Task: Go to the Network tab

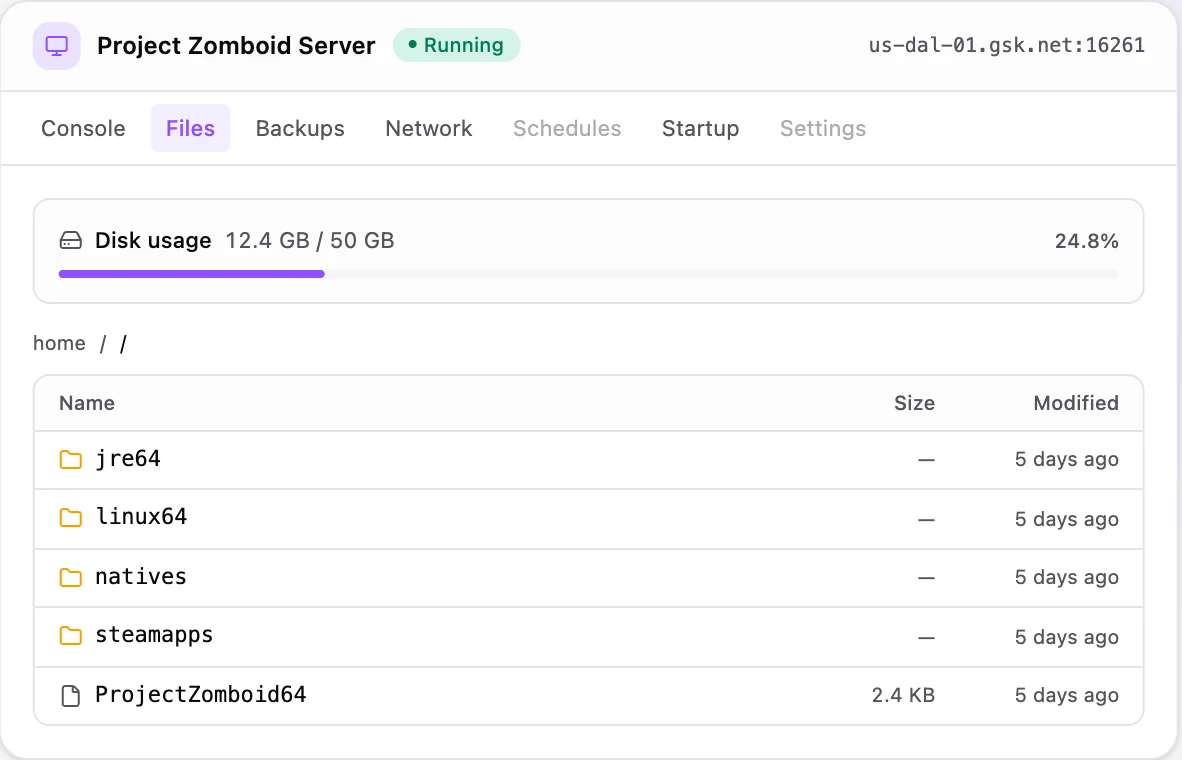Action: point(429,128)
